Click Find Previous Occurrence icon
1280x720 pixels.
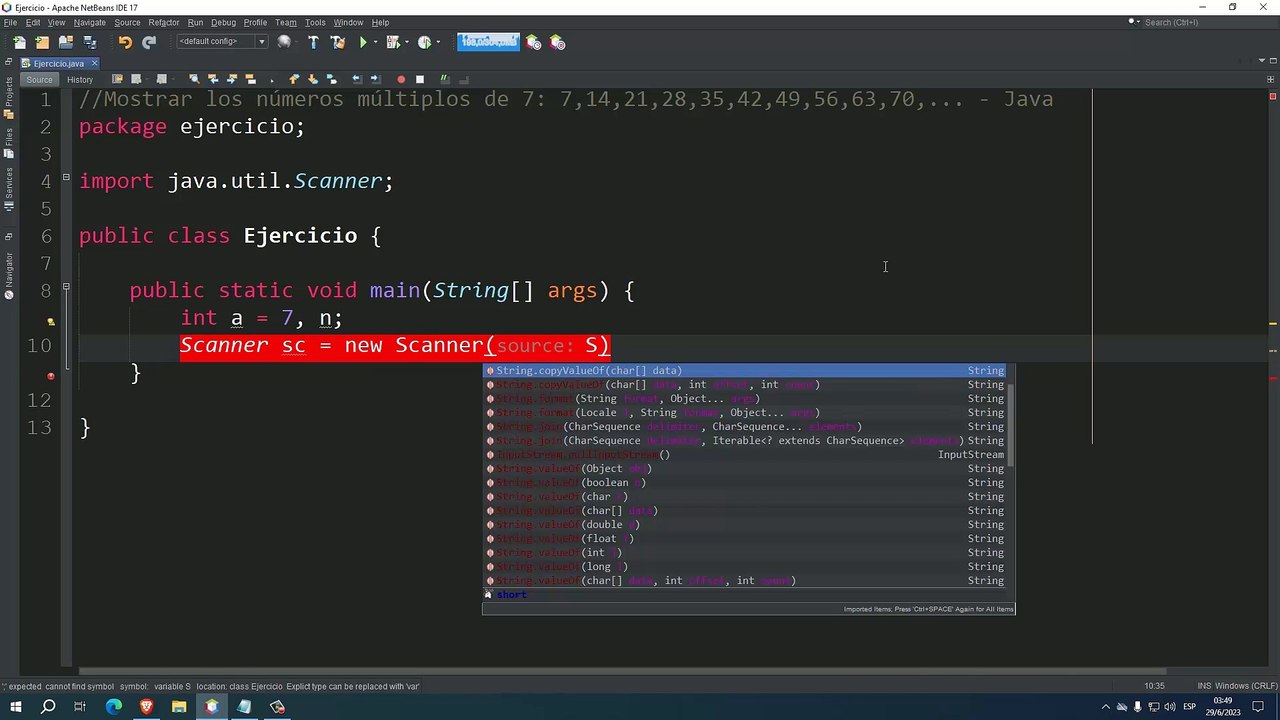point(213,79)
